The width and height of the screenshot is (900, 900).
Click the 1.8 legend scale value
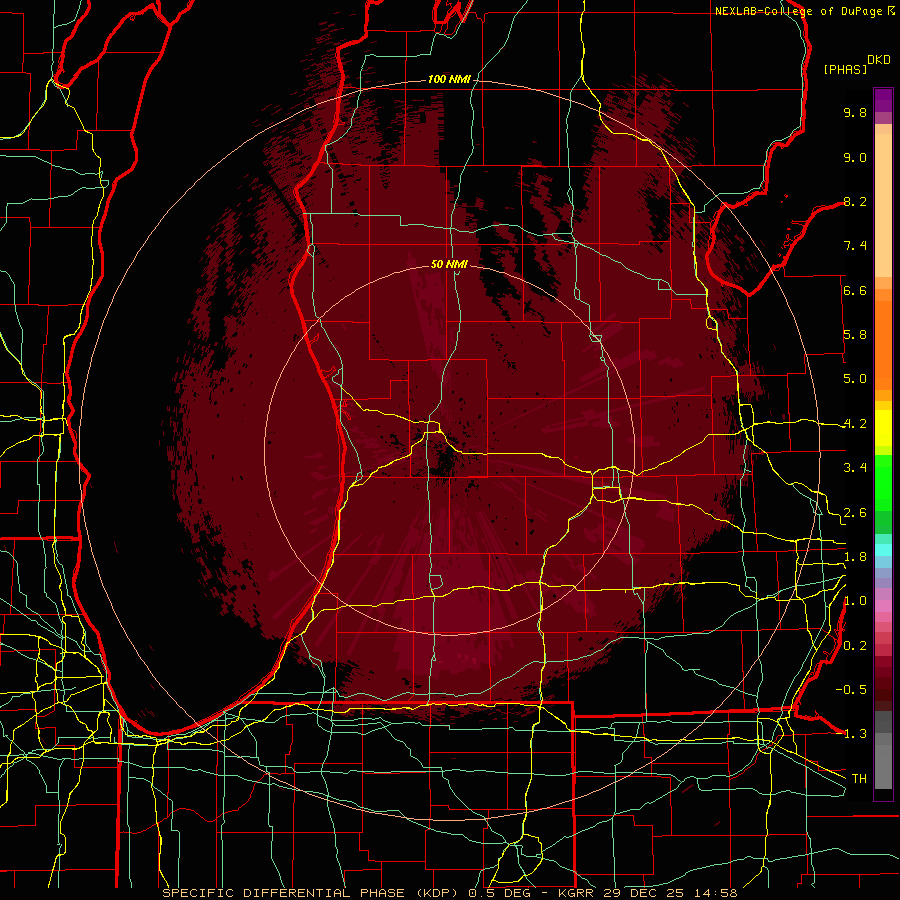tap(855, 557)
